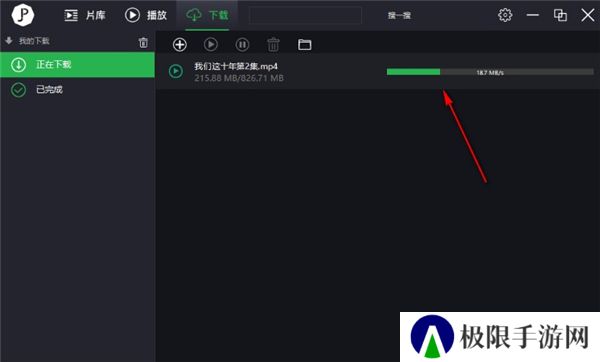Open settings gear icon
This screenshot has width=600, height=362.
[x=505, y=15]
